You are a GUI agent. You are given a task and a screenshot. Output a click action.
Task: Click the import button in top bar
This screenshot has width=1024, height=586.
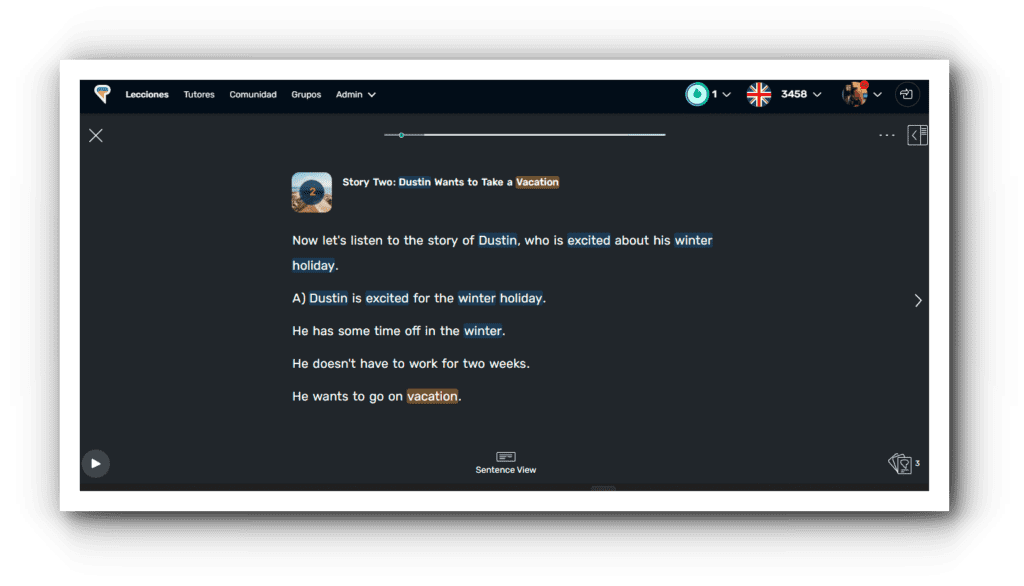click(906, 94)
